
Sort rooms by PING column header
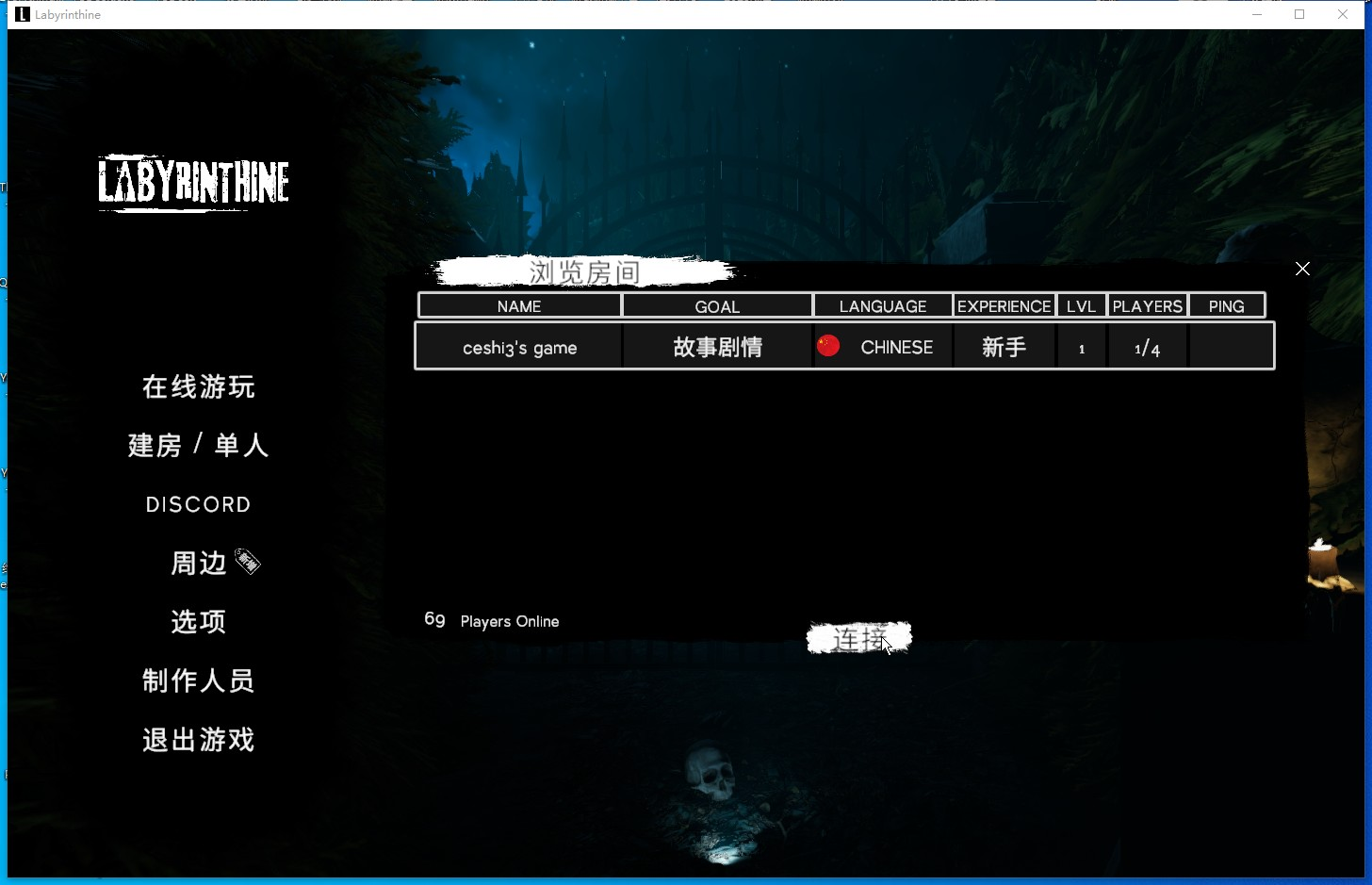[1226, 305]
